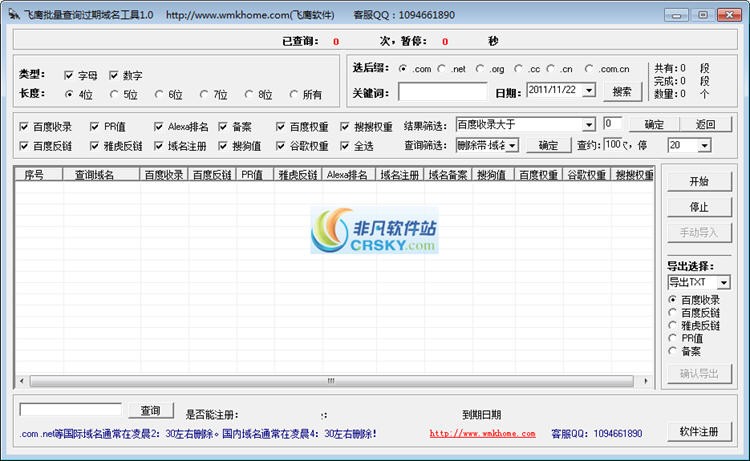Viewport: 750px width, 461px height.
Task: Select the 所有 length option
Action: coord(294,95)
